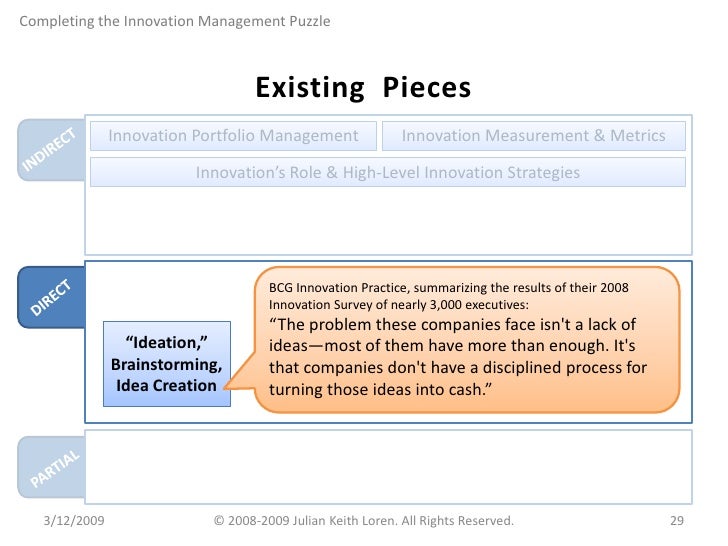Click the quote text about turning ideas into cash
Screen dimensions: 728x546
(457, 357)
